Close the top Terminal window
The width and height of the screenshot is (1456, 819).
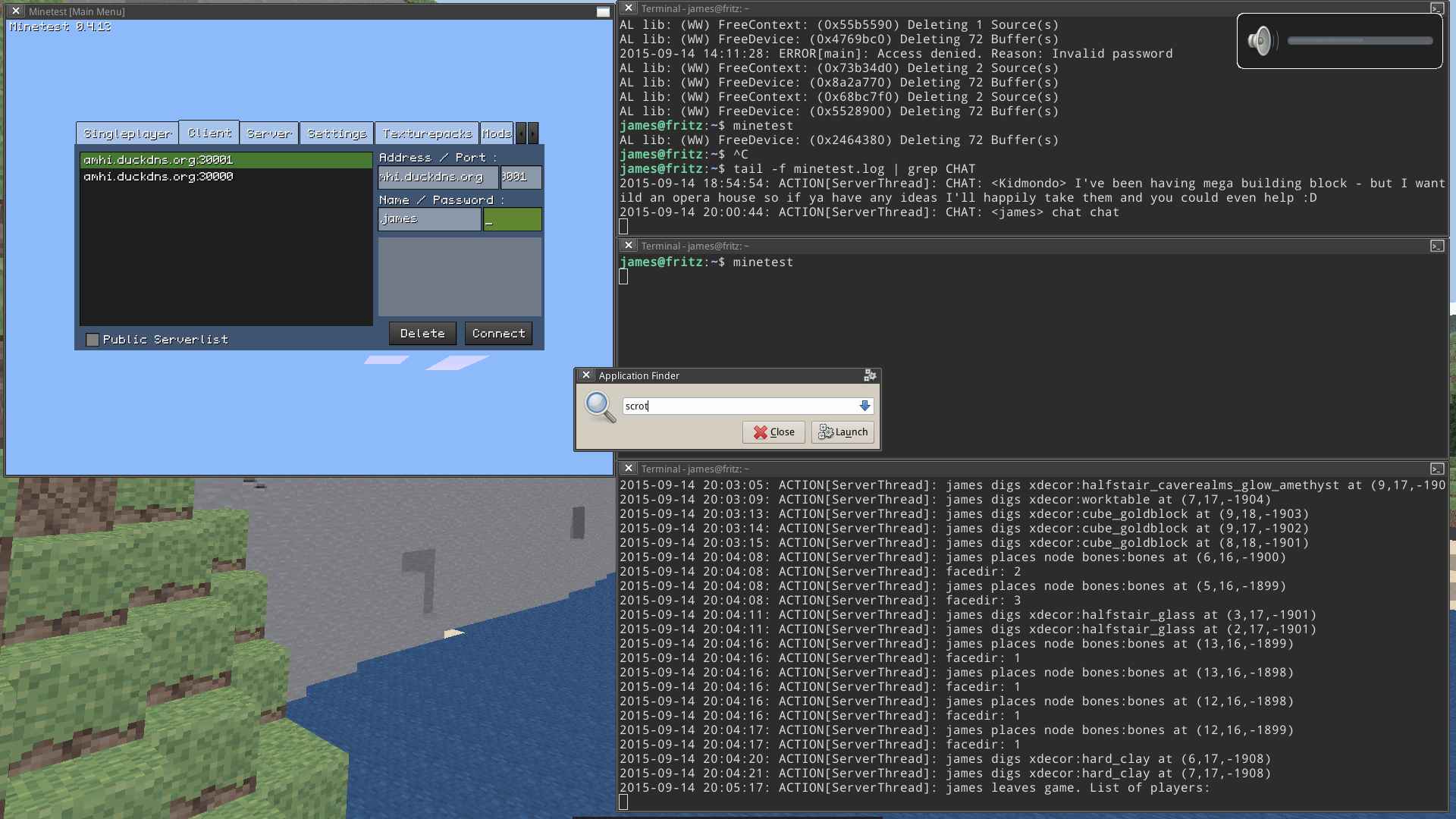(628, 8)
